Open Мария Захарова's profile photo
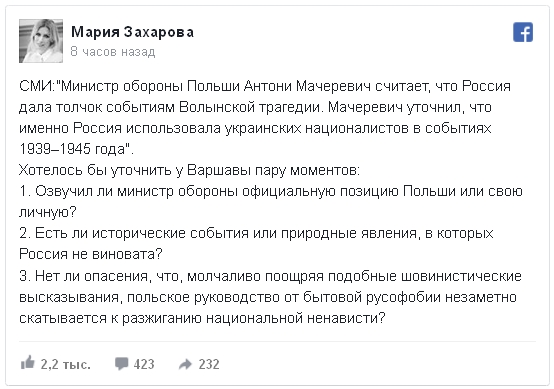Screen dimensions: 554x389 point(41,41)
